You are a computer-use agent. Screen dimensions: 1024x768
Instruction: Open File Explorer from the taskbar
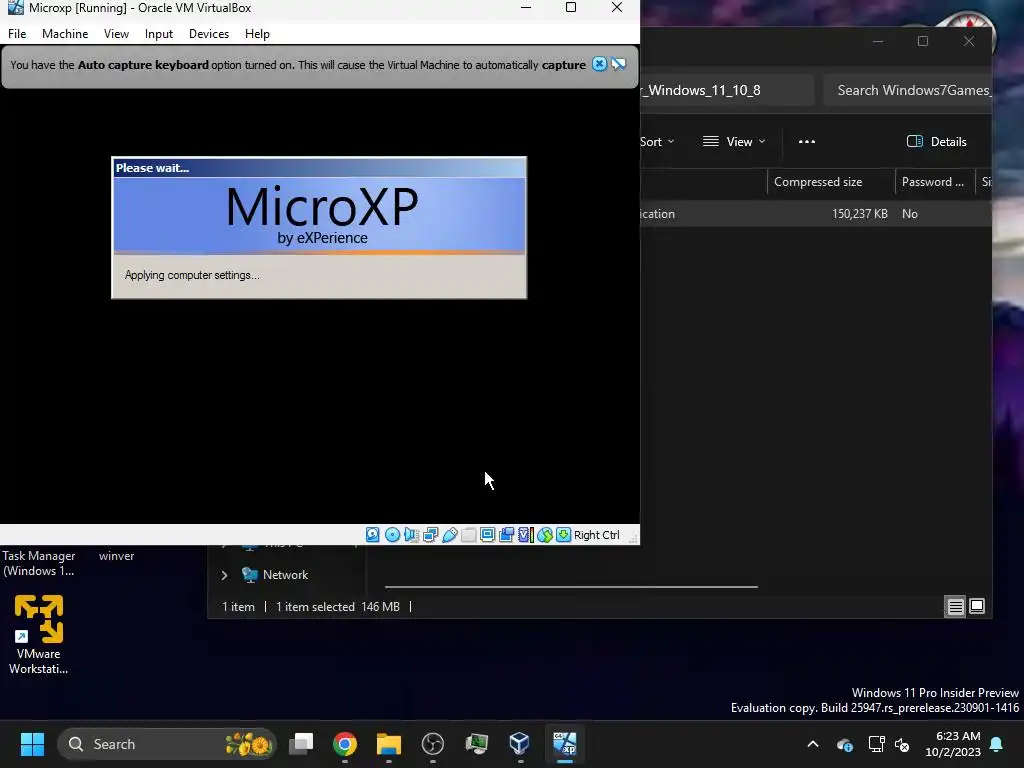pos(389,744)
